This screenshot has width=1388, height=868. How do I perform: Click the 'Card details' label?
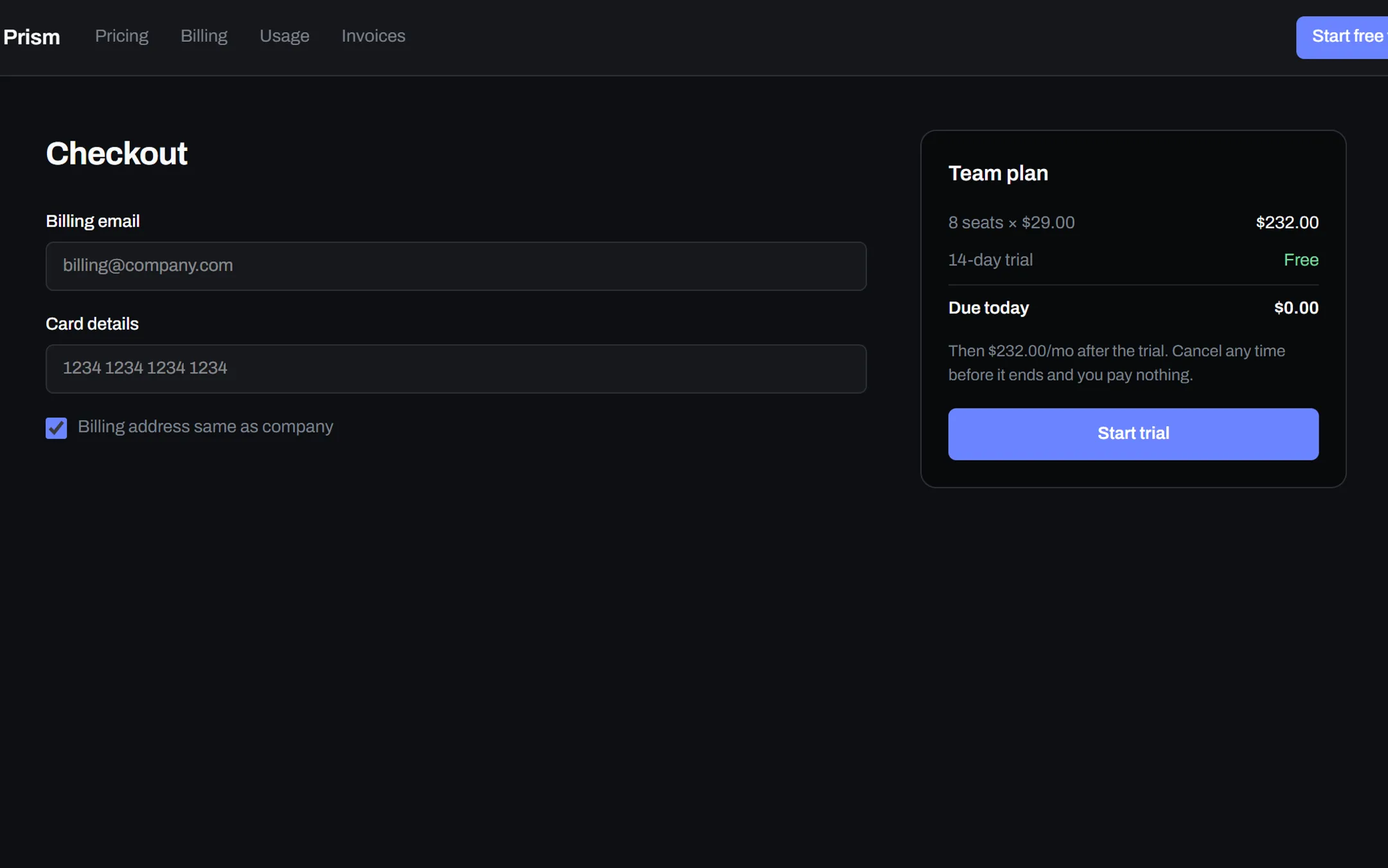tap(92, 324)
